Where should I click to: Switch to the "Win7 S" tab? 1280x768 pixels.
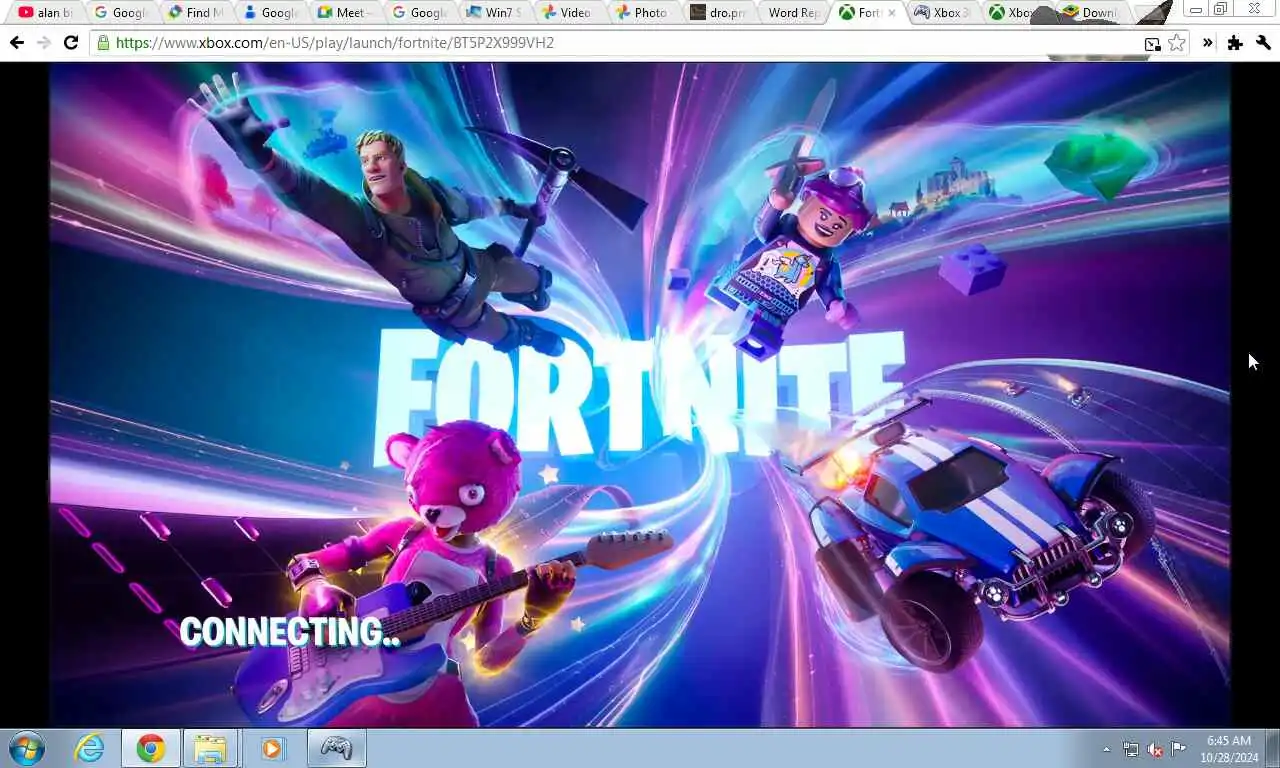[x=493, y=13]
